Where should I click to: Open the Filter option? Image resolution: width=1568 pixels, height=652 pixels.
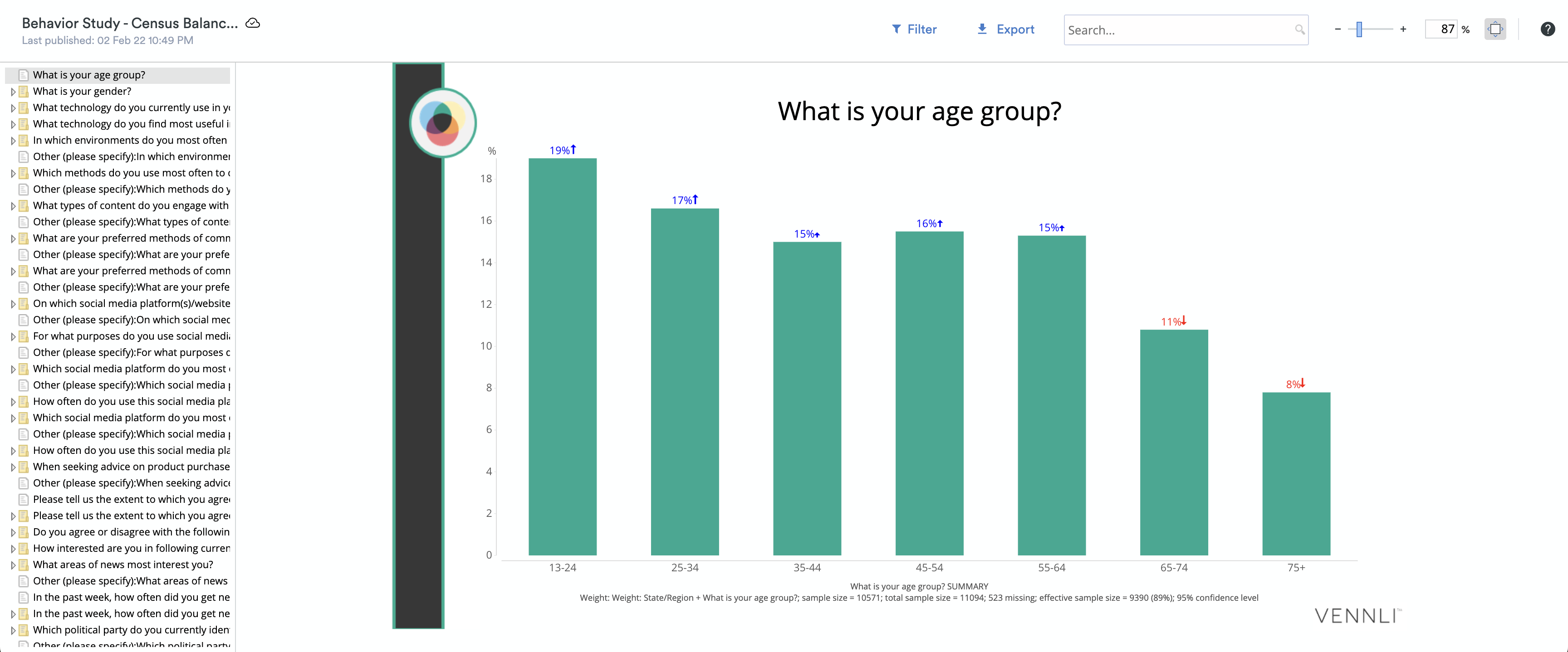click(x=914, y=29)
